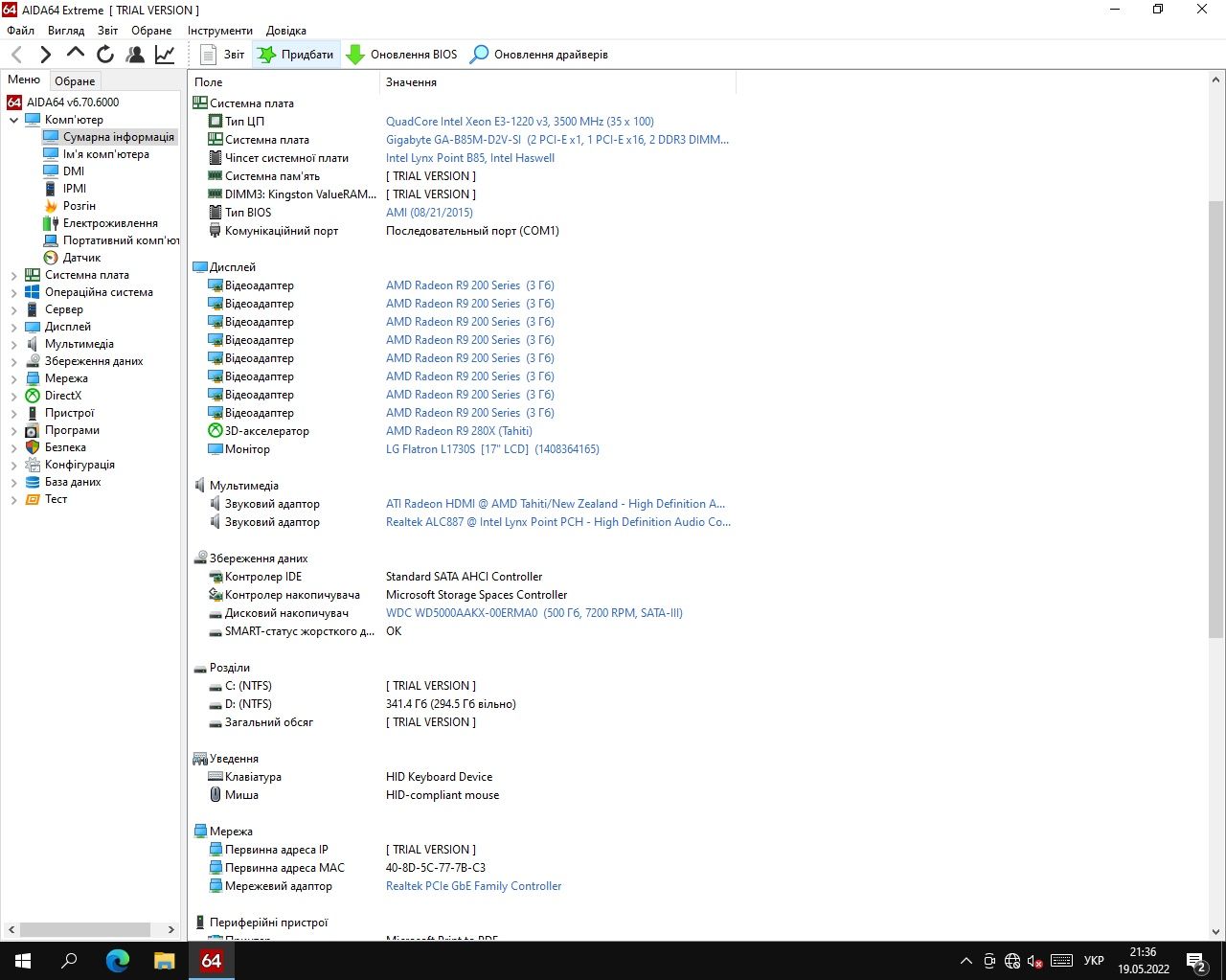Open AMD Radeon R9 280X (Tahiti) link

pos(459,431)
